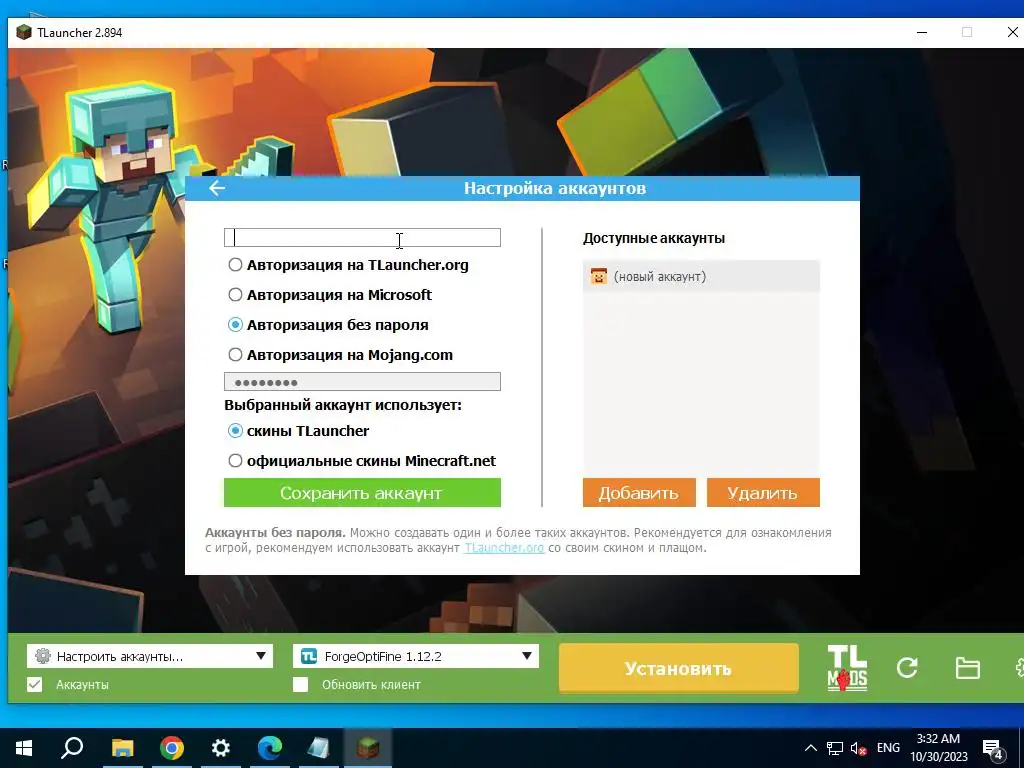Follow the TLauncher.org link in the hint text

504,547
